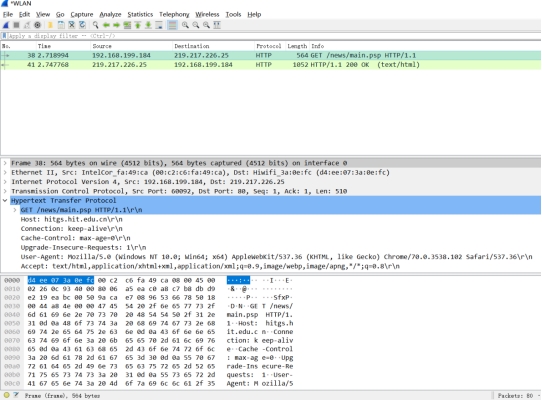Save this capture file
The height and width of the screenshot is (400, 542).
pyautogui.click(x=61, y=25)
